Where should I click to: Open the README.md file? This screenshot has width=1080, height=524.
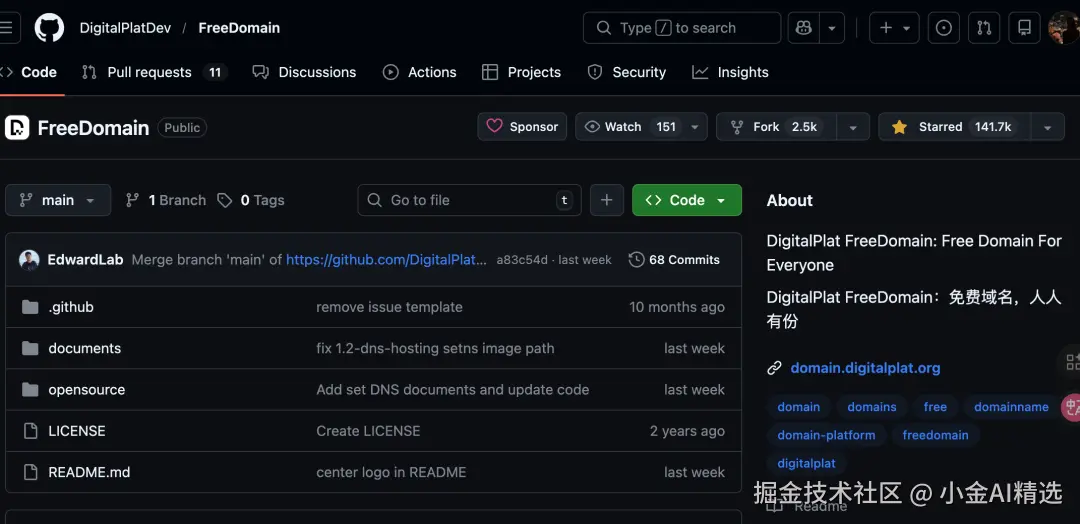point(90,472)
